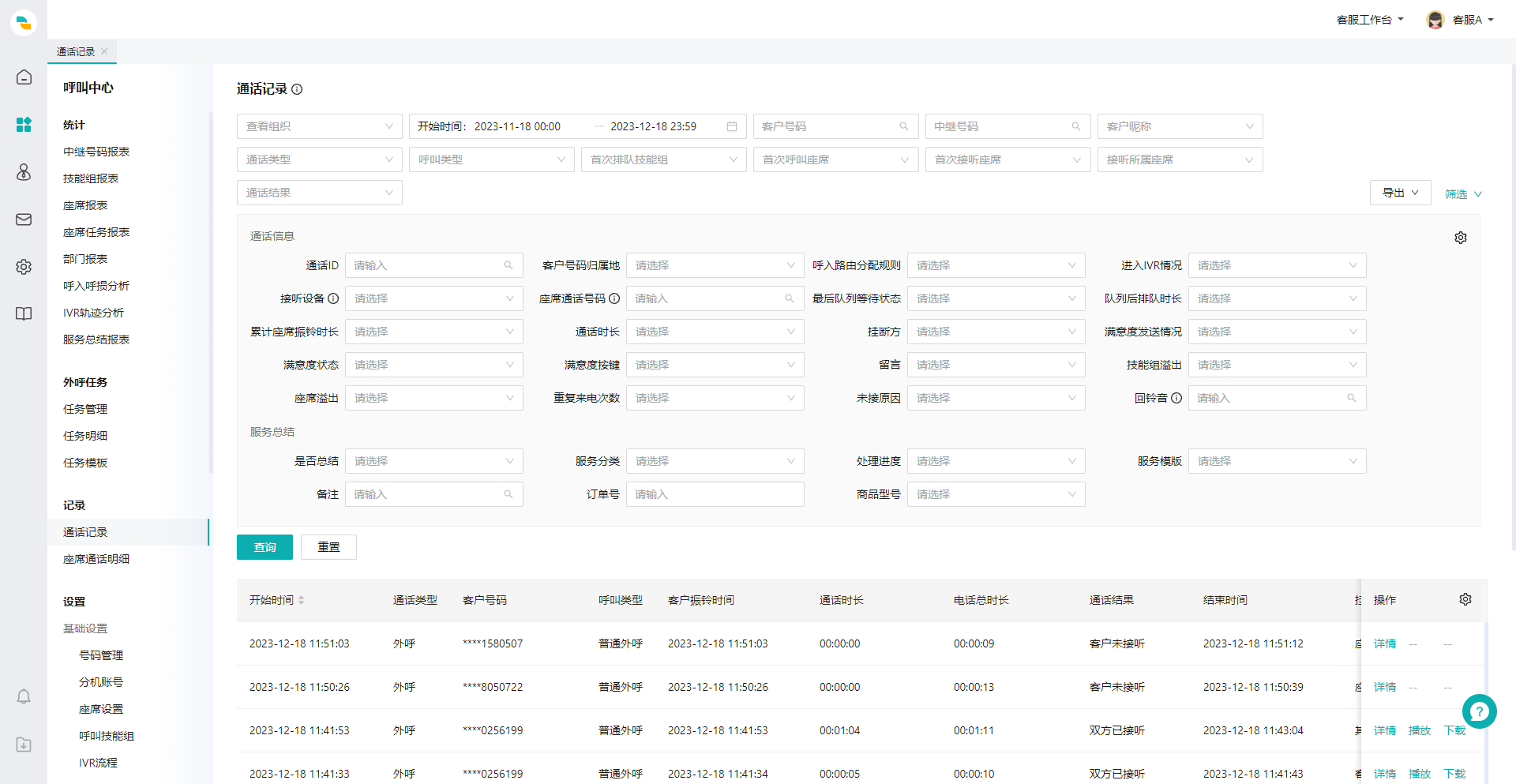Click the user avatar 客服A
This screenshot has height=784, width=1516.
click(x=1435, y=20)
